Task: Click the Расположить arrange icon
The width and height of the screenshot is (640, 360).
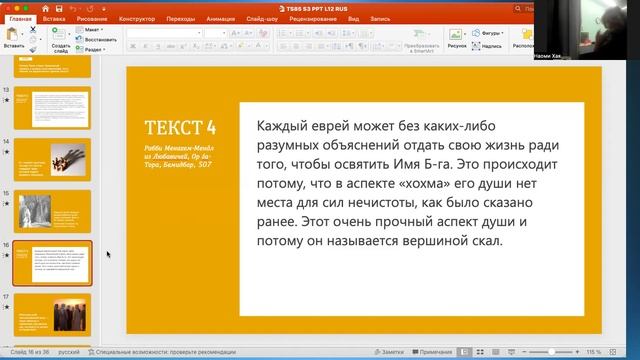Action: (x=527, y=34)
